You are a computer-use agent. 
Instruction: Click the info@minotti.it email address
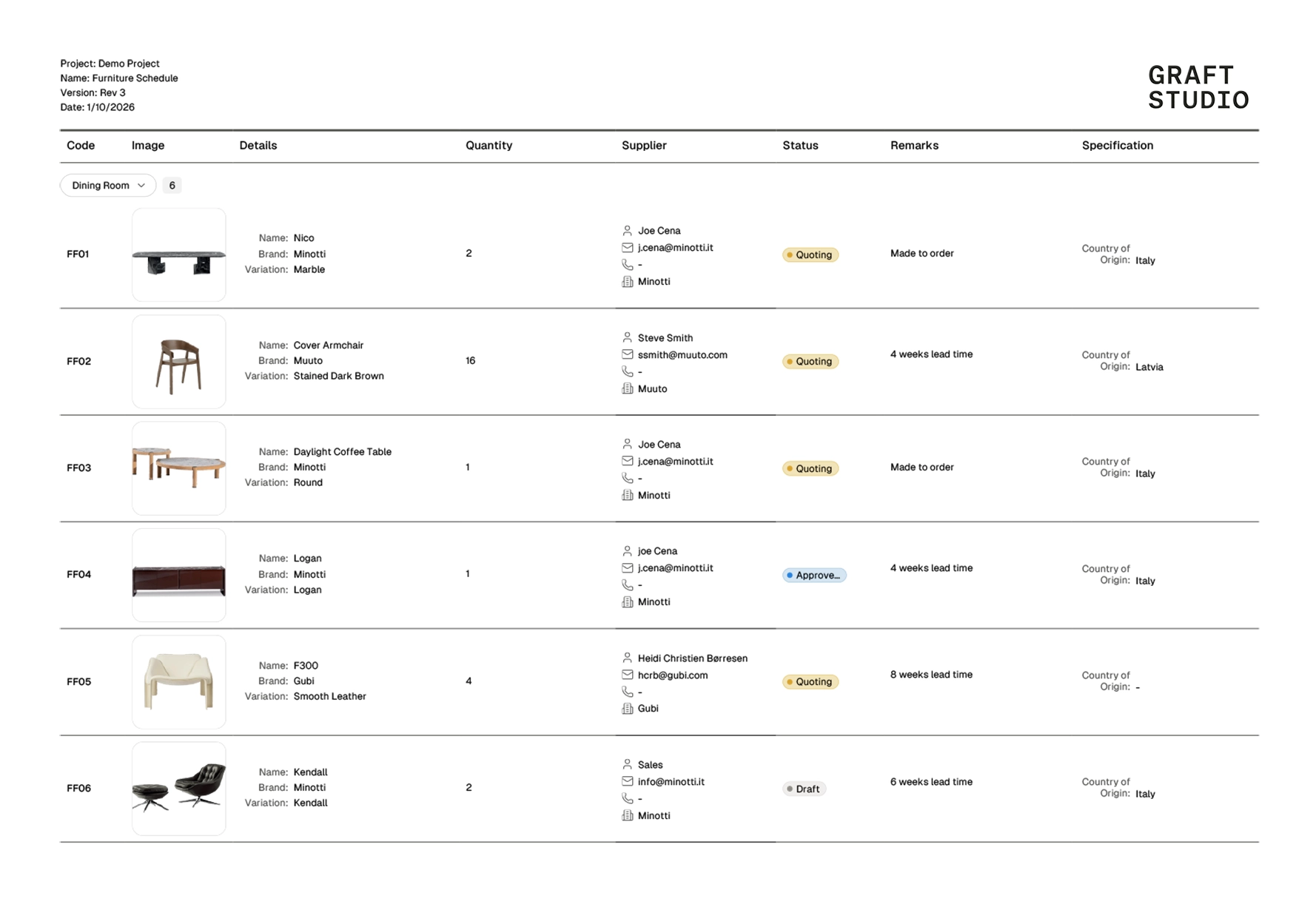(x=671, y=782)
